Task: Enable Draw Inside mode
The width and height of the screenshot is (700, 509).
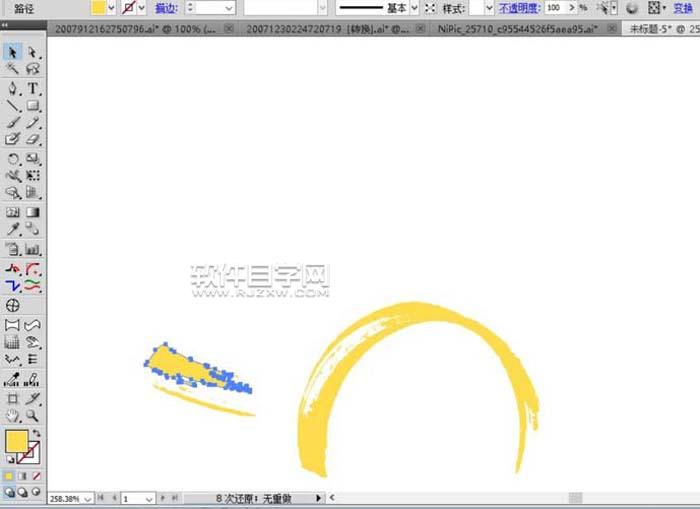Action: pos(36,492)
